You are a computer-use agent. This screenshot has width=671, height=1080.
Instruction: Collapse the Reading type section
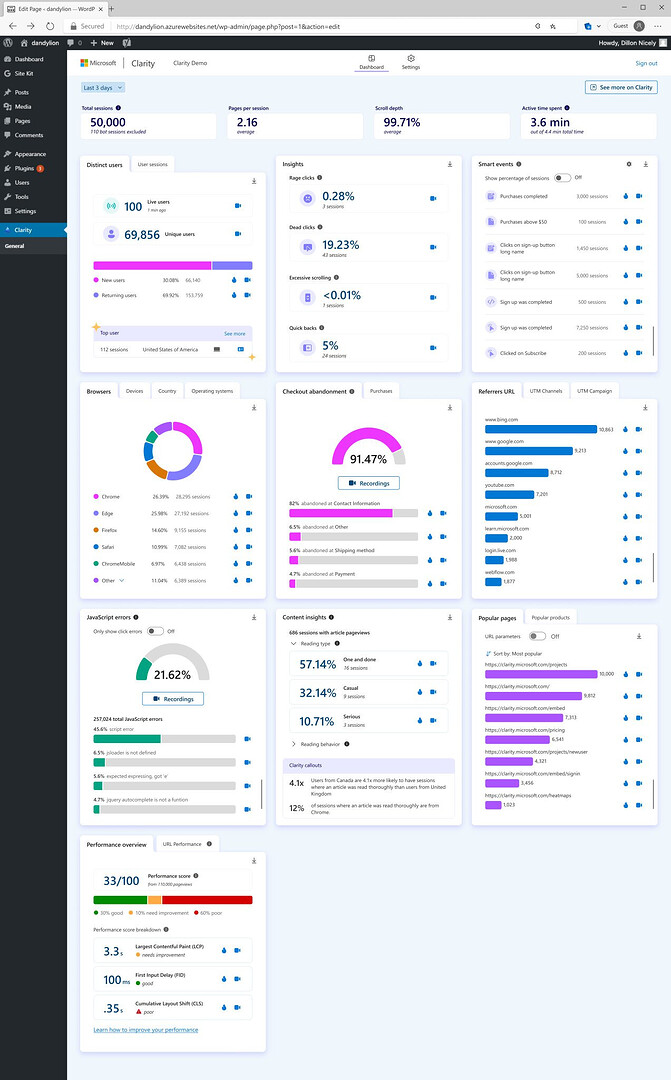click(293, 644)
